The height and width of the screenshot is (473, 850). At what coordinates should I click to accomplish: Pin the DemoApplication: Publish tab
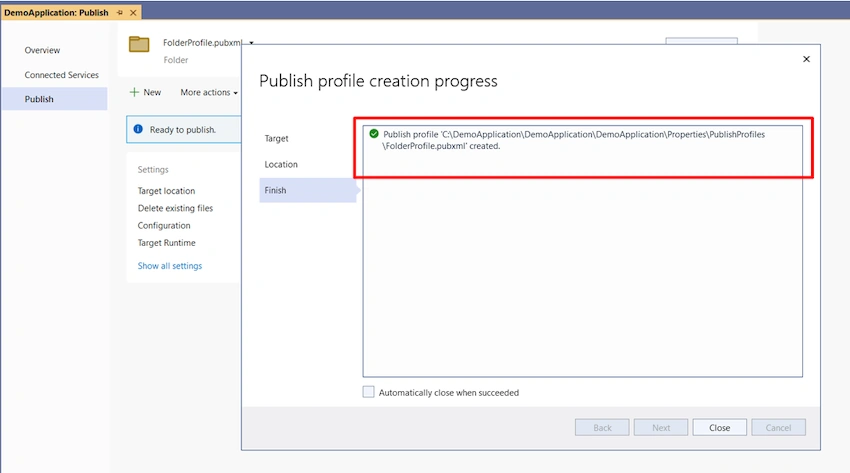(x=120, y=12)
